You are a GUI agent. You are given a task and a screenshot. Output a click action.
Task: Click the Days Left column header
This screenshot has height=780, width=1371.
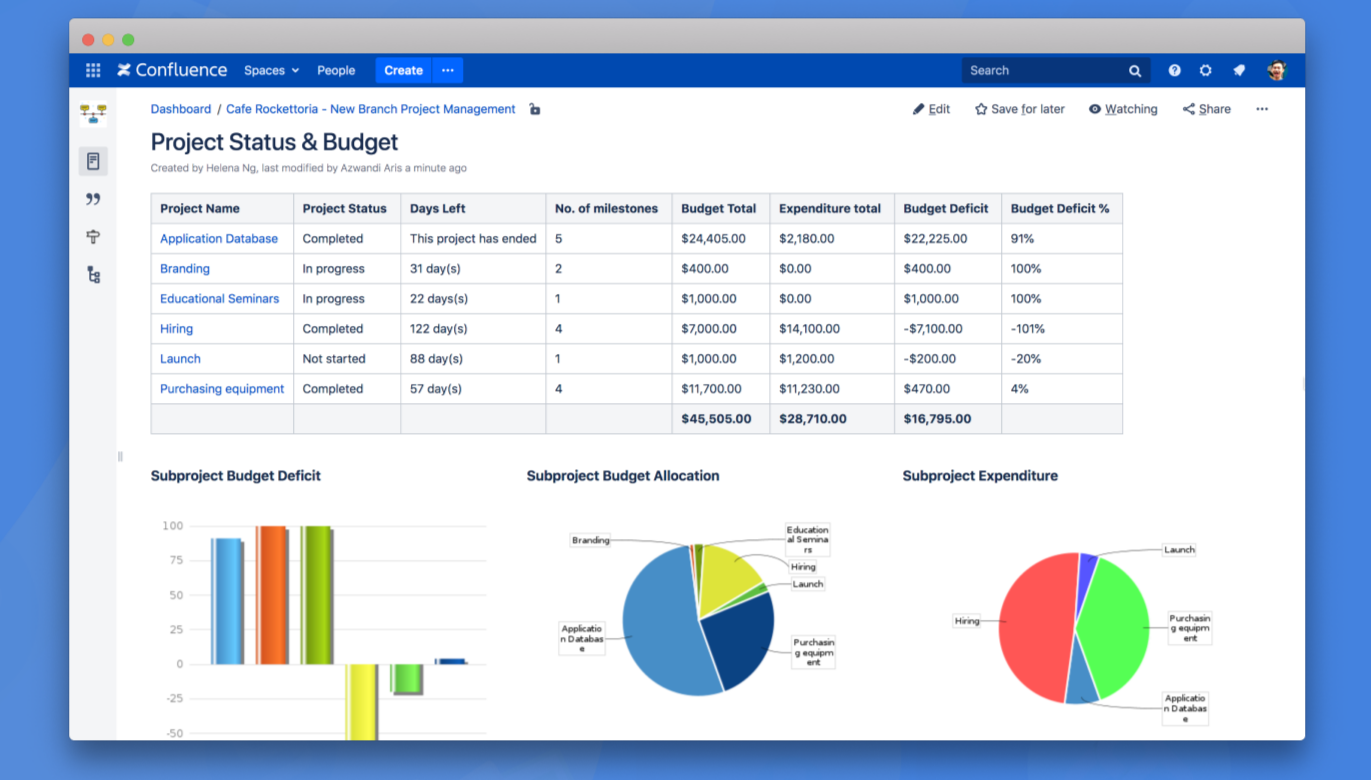(473, 209)
